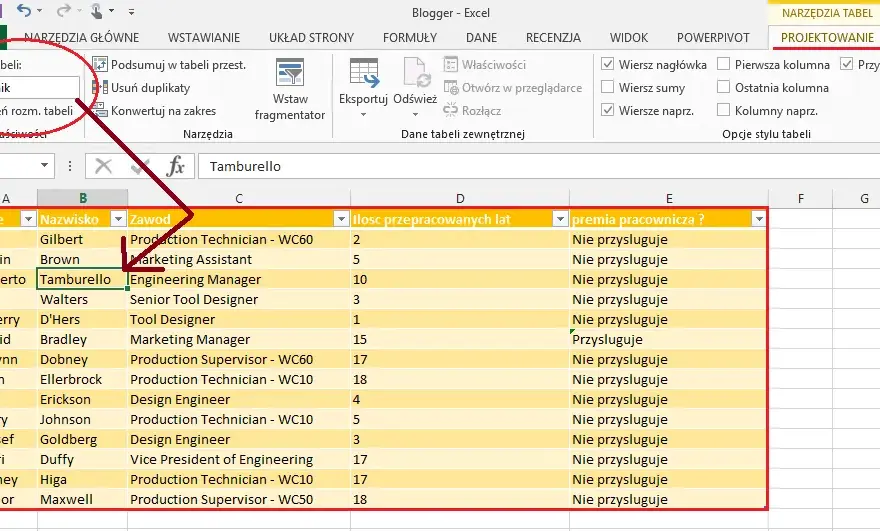
Task: Click Konwertuj na zakres label
Action: pyautogui.click(x=163, y=111)
